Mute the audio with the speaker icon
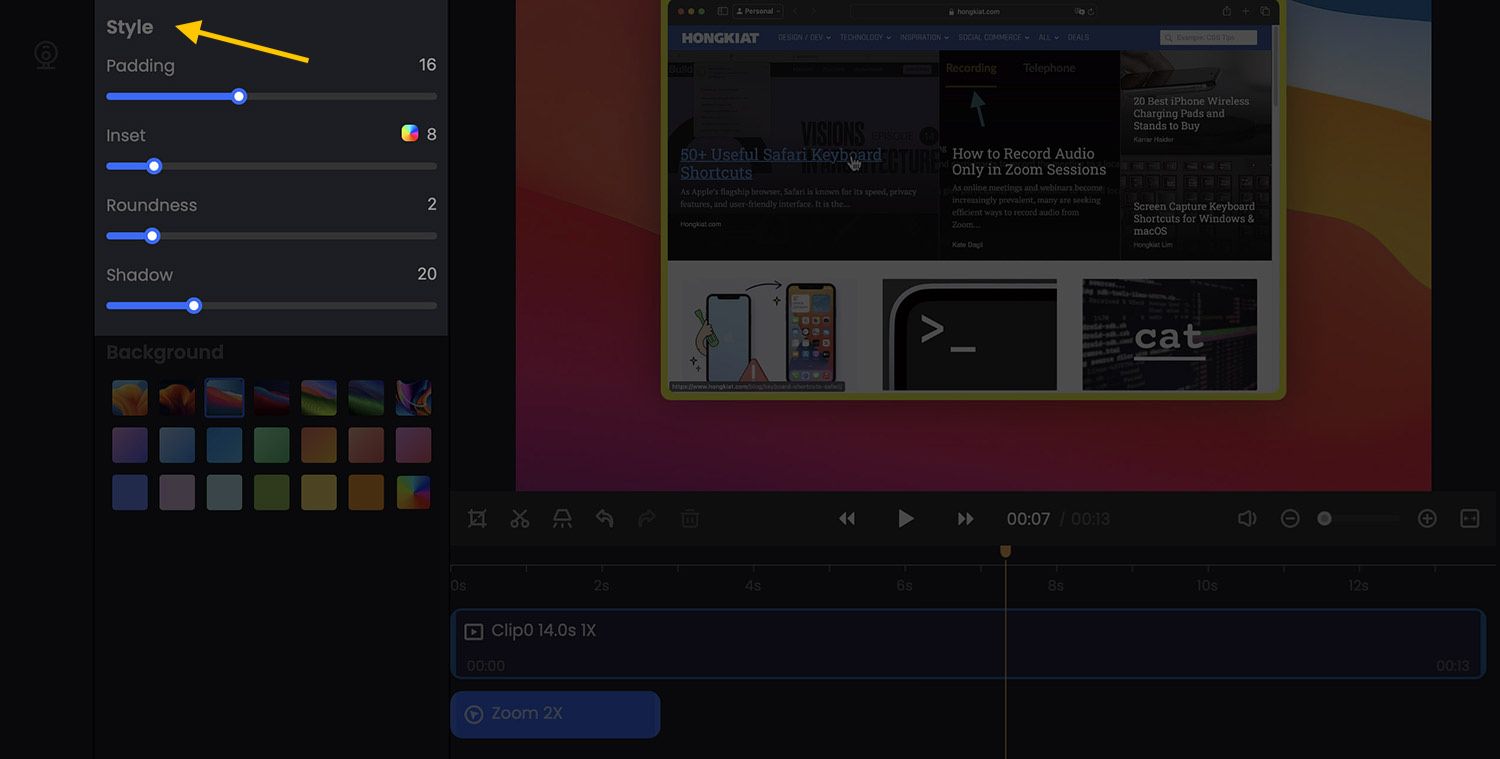1500x759 pixels. 1247,518
